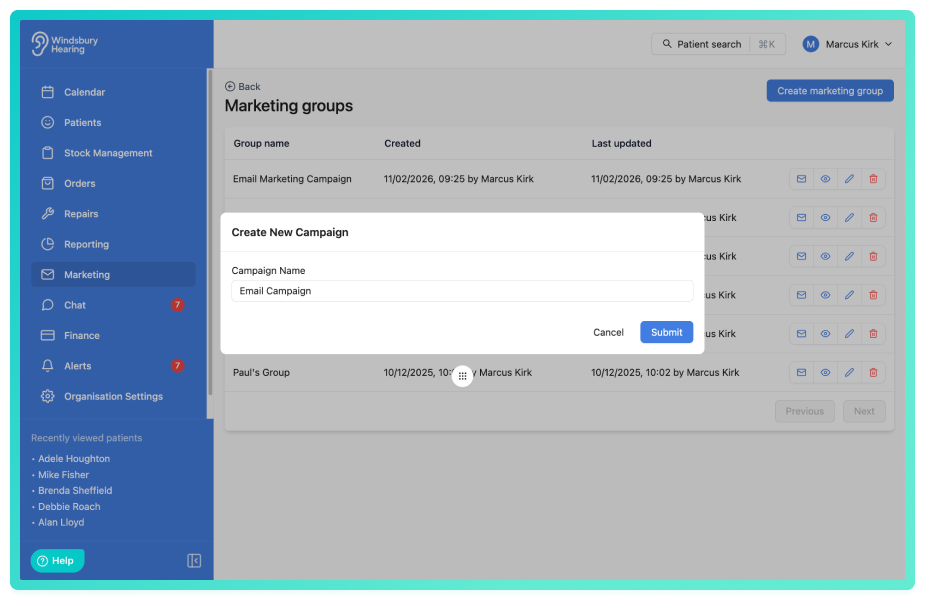Open the Help button
The image size is (925, 600).
[x=57, y=560]
